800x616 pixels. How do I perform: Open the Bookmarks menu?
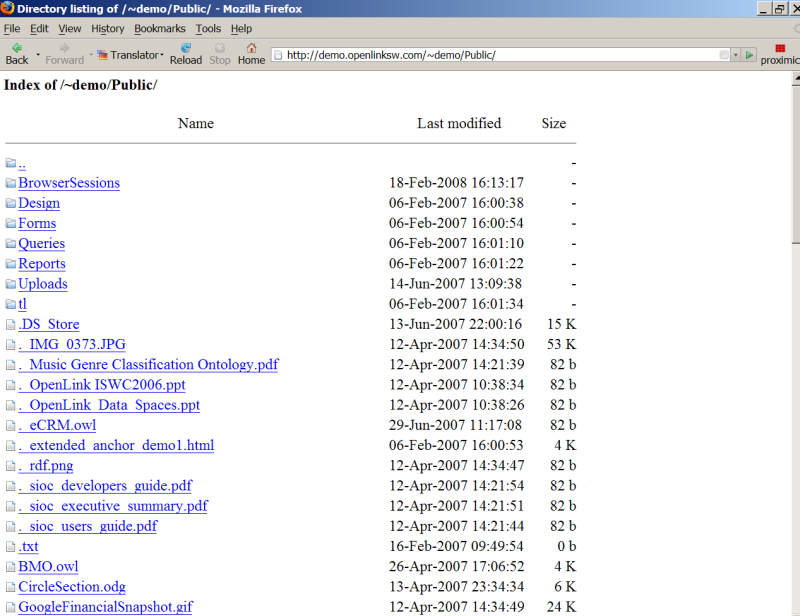[159, 29]
